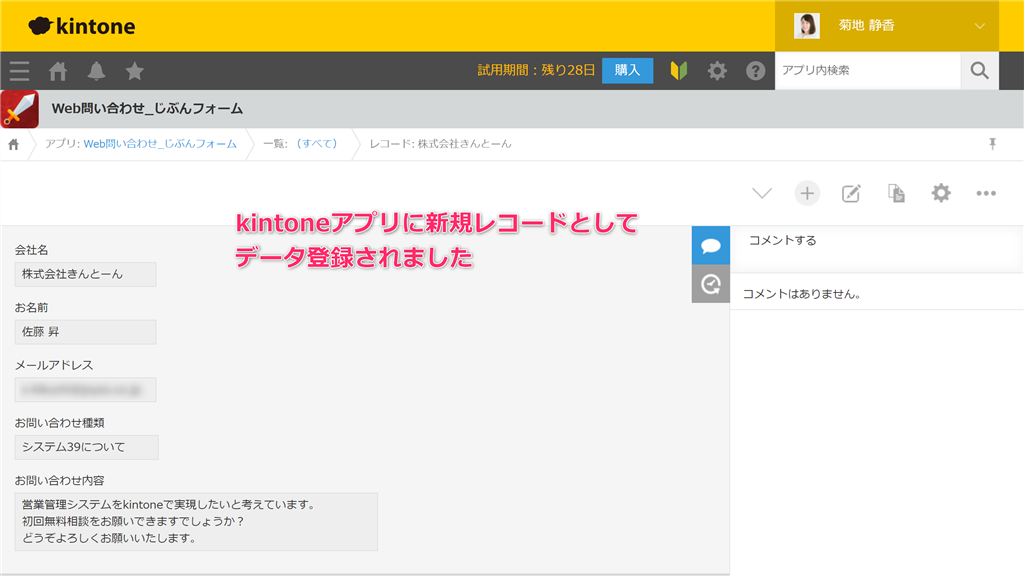Click the お問い合わせ内容 field label
The width and height of the screenshot is (1024, 576).
pyautogui.click(x=59, y=481)
